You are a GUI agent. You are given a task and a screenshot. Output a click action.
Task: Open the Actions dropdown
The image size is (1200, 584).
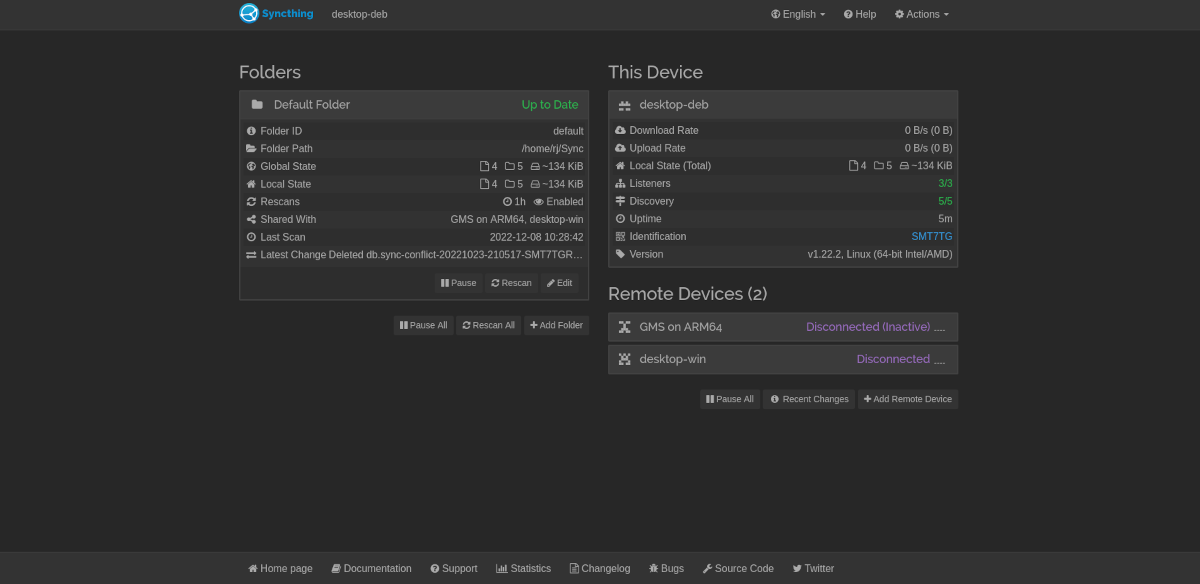(920, 14)
